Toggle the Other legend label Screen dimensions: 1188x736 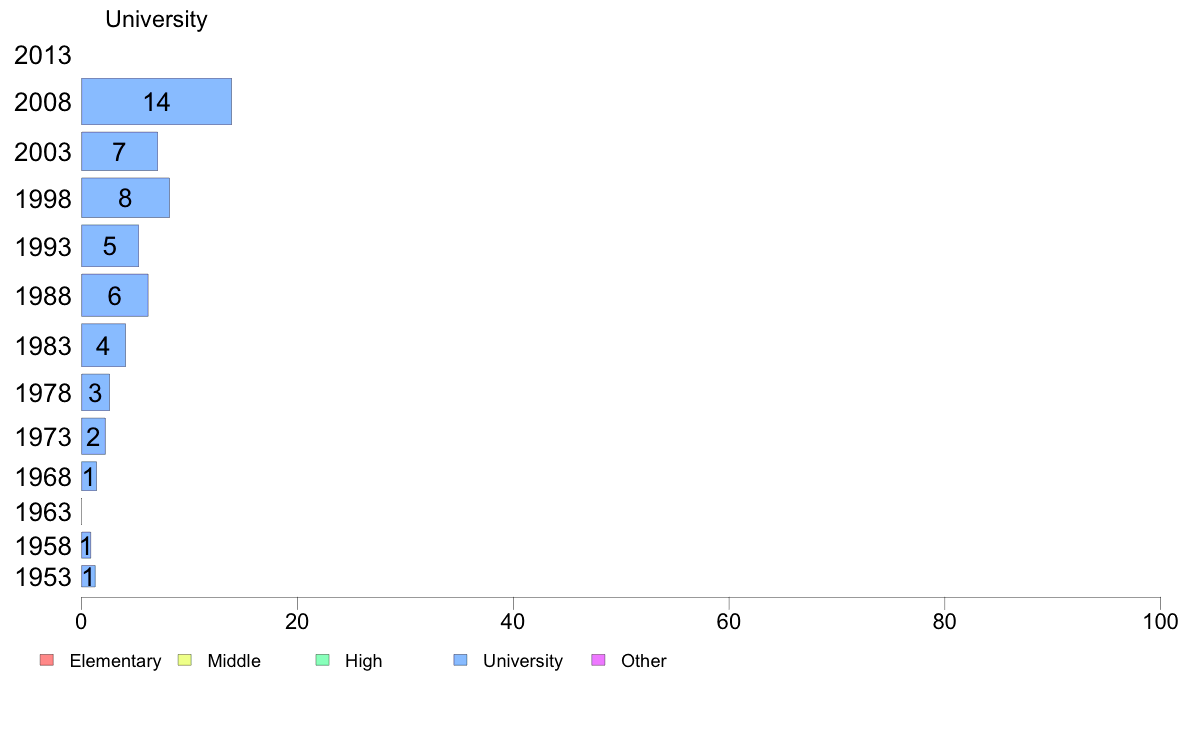643,661
